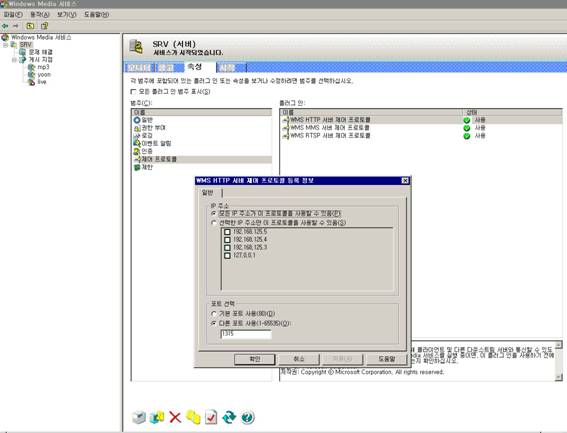
Task: Click green status icon of WMS HTTP plug-in
Action: point(467,120)
